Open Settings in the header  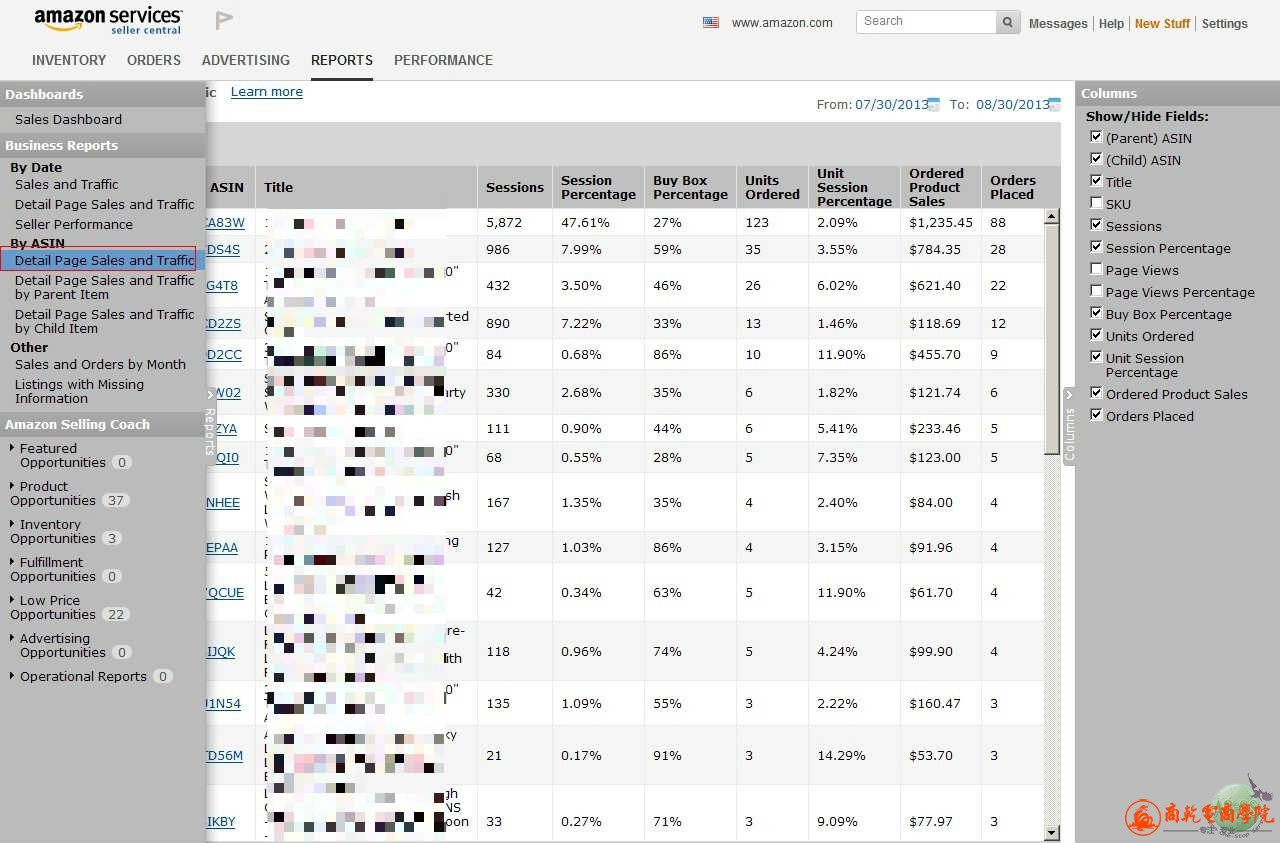pyautogui.click(x=1225, y=23)
